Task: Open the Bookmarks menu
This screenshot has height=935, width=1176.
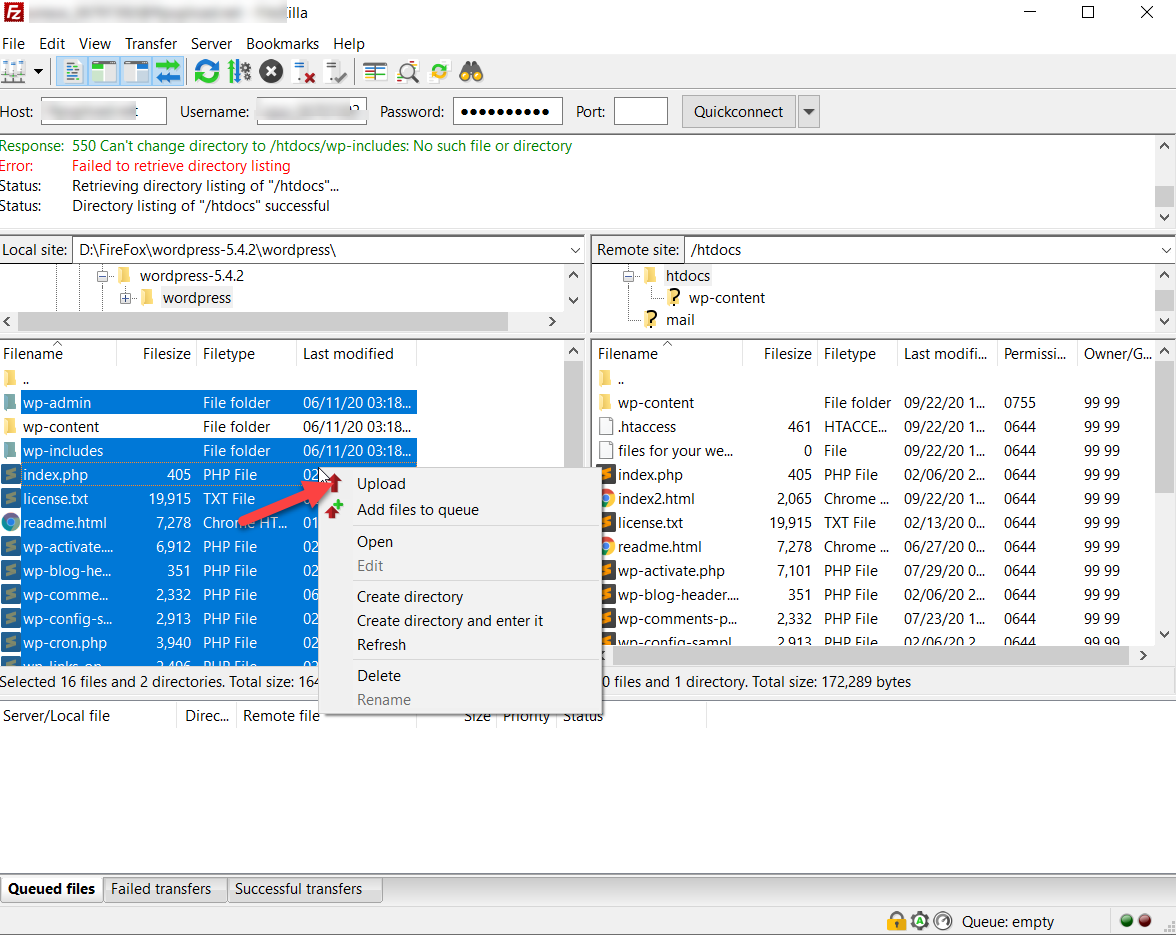Action: [282, 43]
